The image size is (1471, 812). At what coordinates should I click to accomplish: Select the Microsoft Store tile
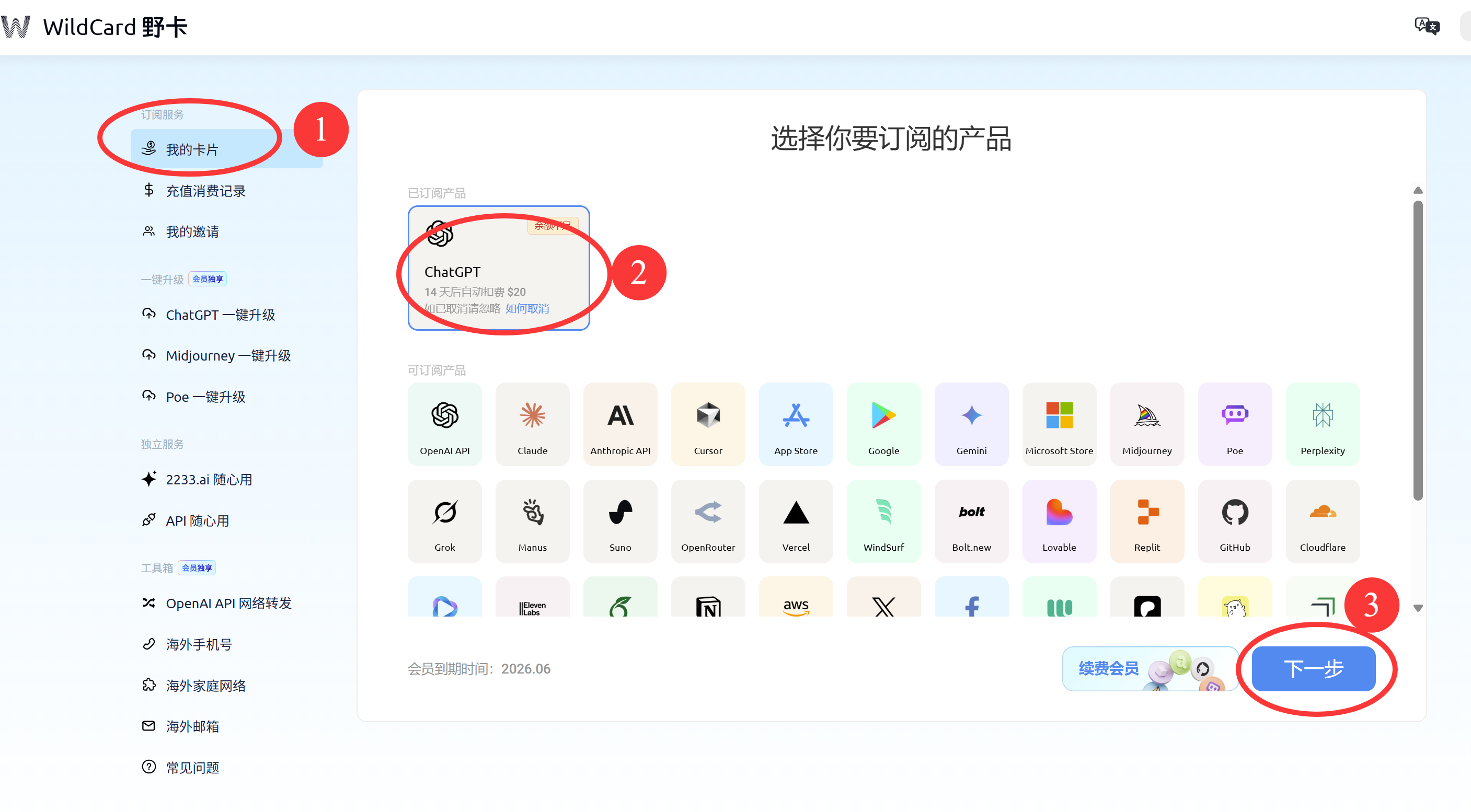pos(1059,424)
